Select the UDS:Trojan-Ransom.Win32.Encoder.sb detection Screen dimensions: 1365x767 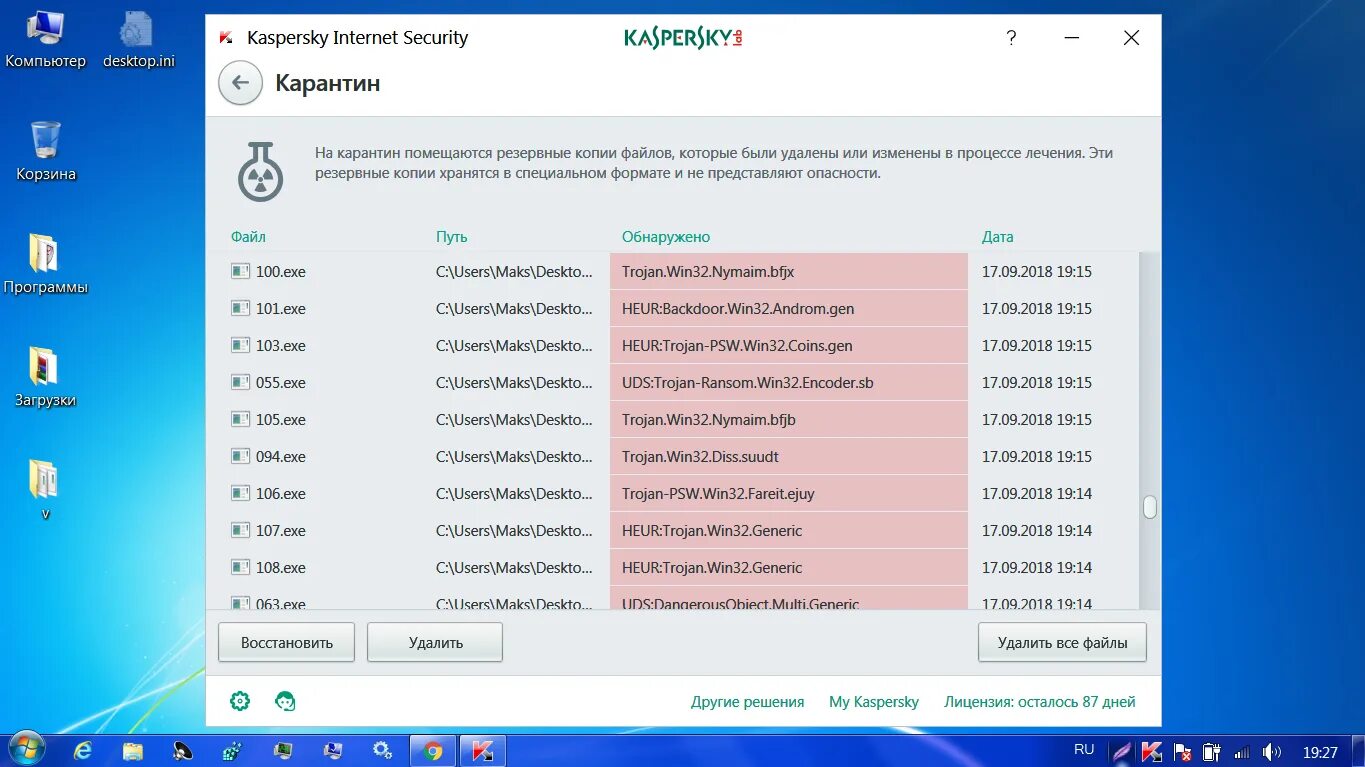tap(748, 382)
